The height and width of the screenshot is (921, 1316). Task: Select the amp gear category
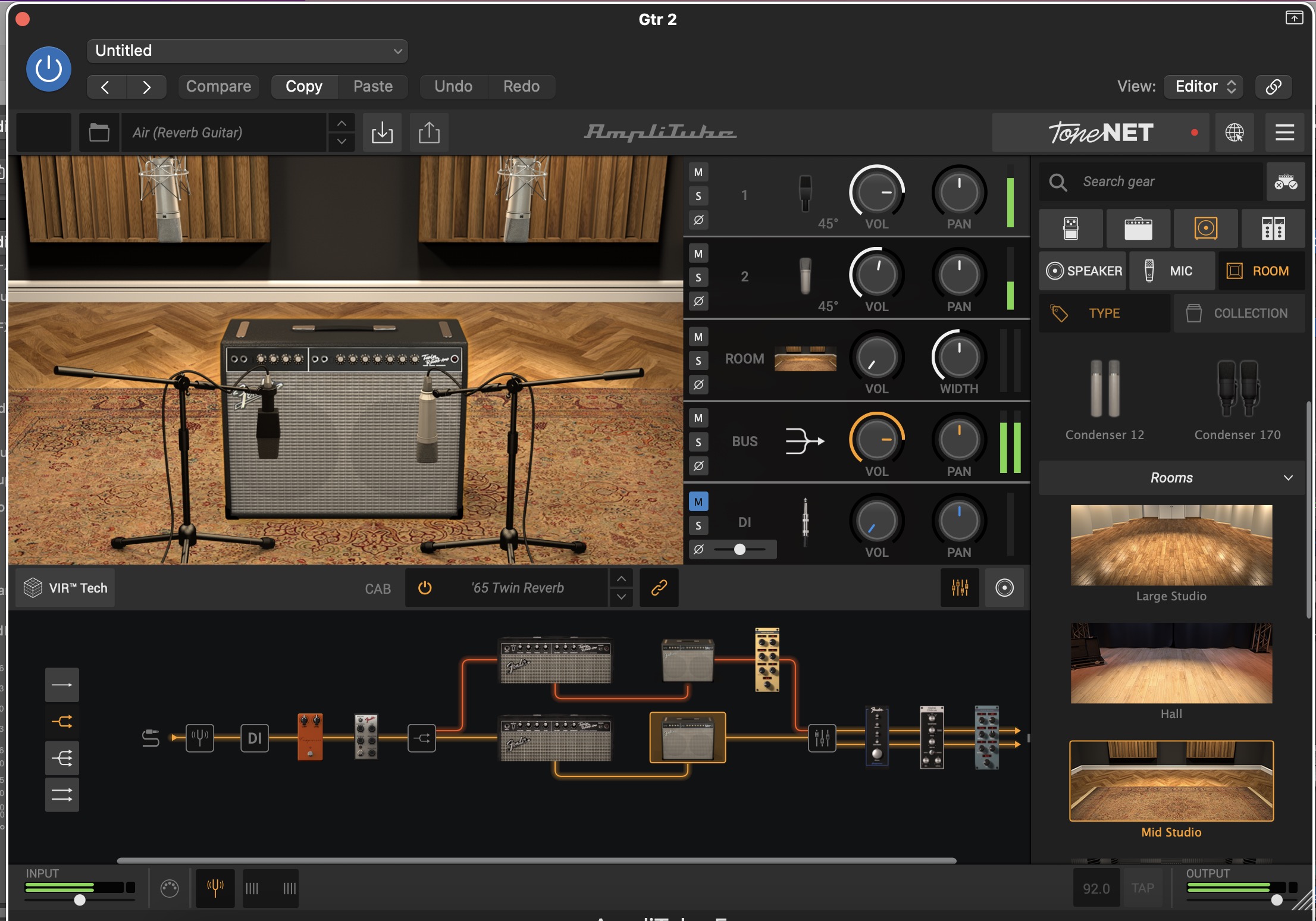tap(1138, 228)
